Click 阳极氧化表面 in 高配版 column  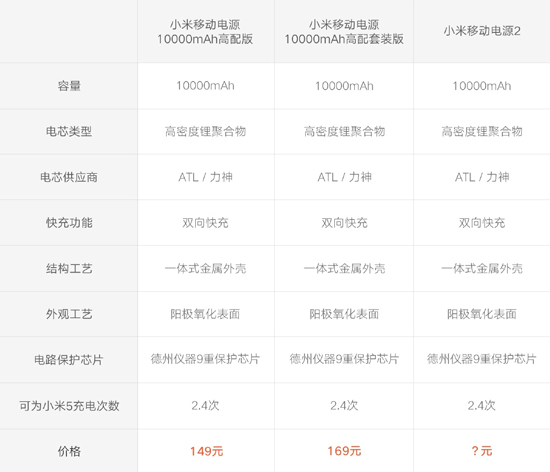click(x=205, y=314)
